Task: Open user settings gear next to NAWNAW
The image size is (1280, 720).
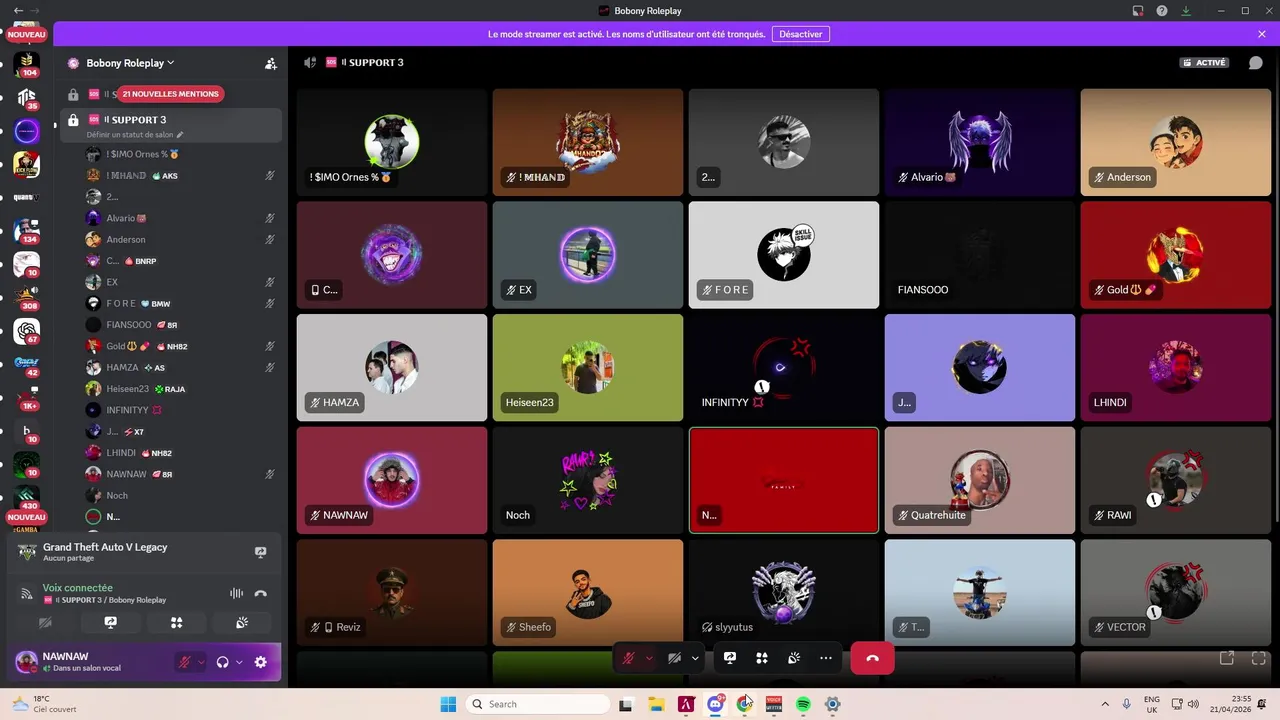Action: tap(261, 662)
